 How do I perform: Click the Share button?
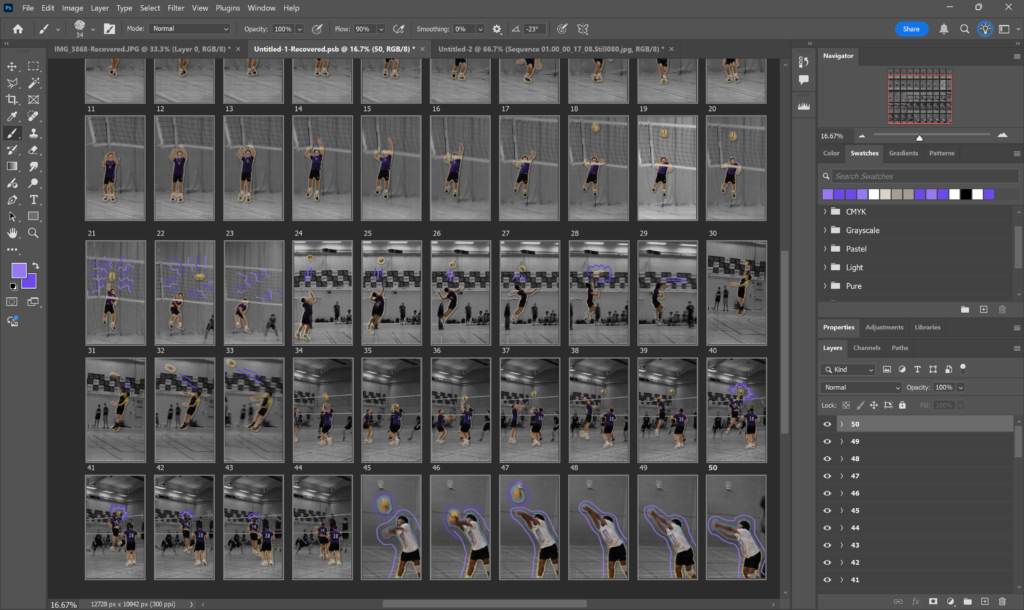pos(911,29)
